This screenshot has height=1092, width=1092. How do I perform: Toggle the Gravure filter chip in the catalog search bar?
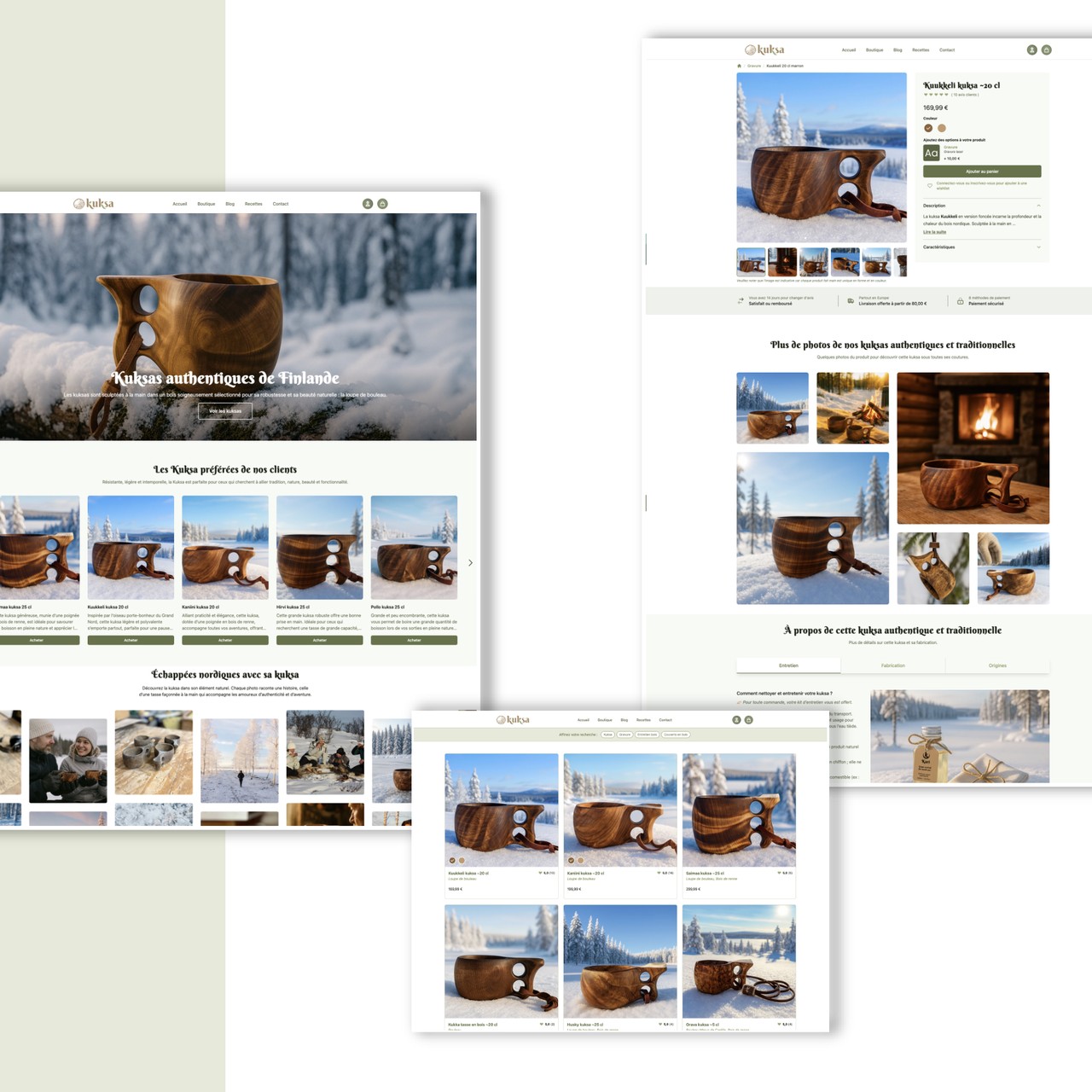point(624,735)
